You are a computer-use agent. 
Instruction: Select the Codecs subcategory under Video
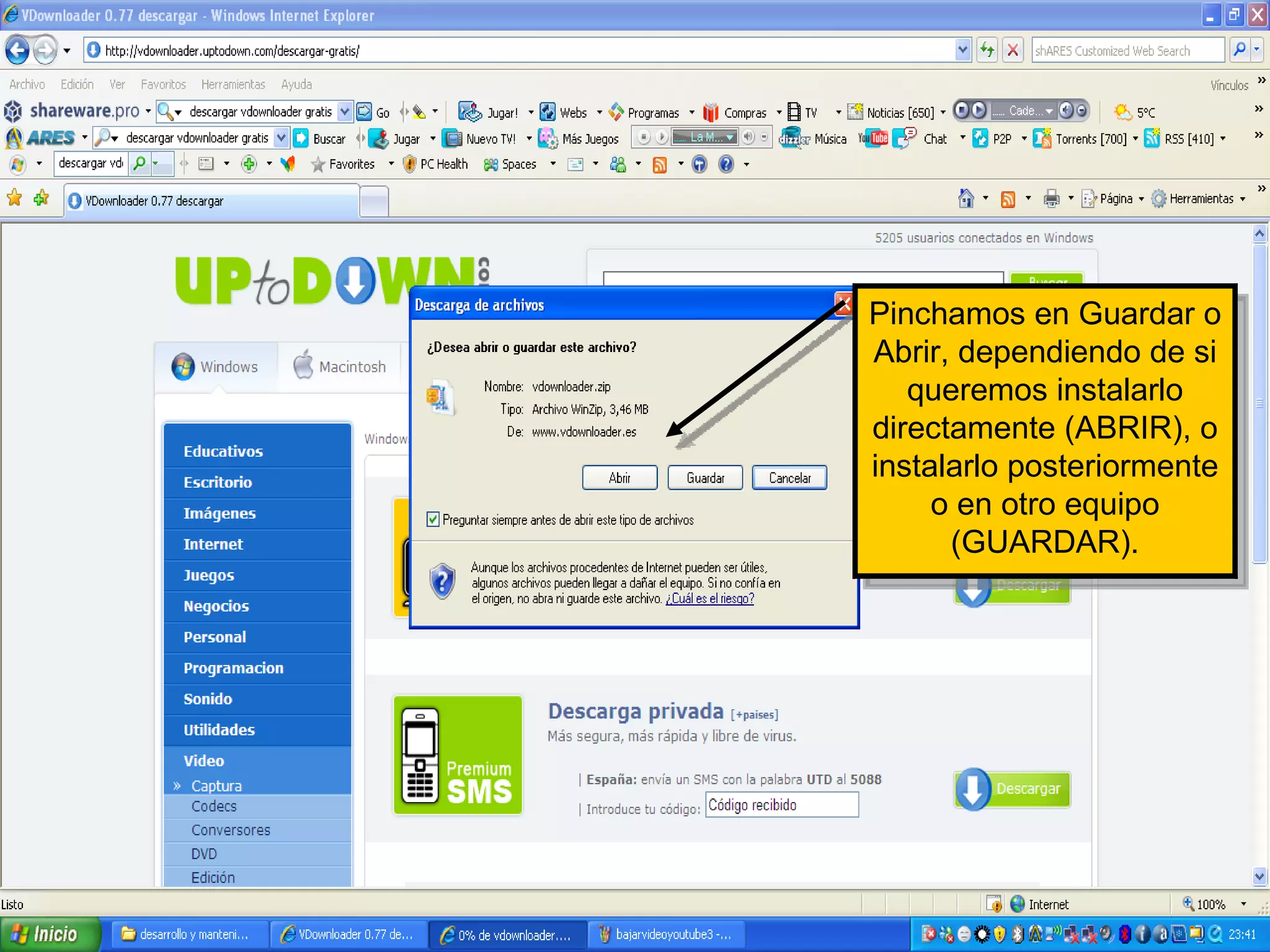tap(214, 806)
